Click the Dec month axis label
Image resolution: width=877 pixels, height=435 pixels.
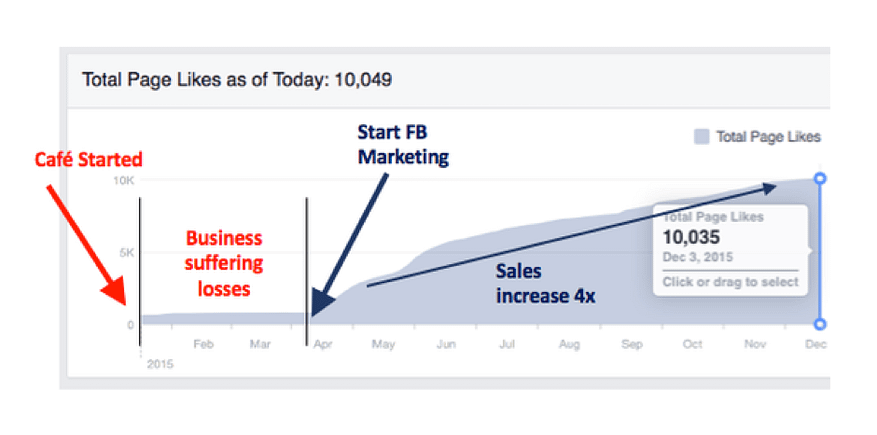pyautogui.click(x=815, y=344)
